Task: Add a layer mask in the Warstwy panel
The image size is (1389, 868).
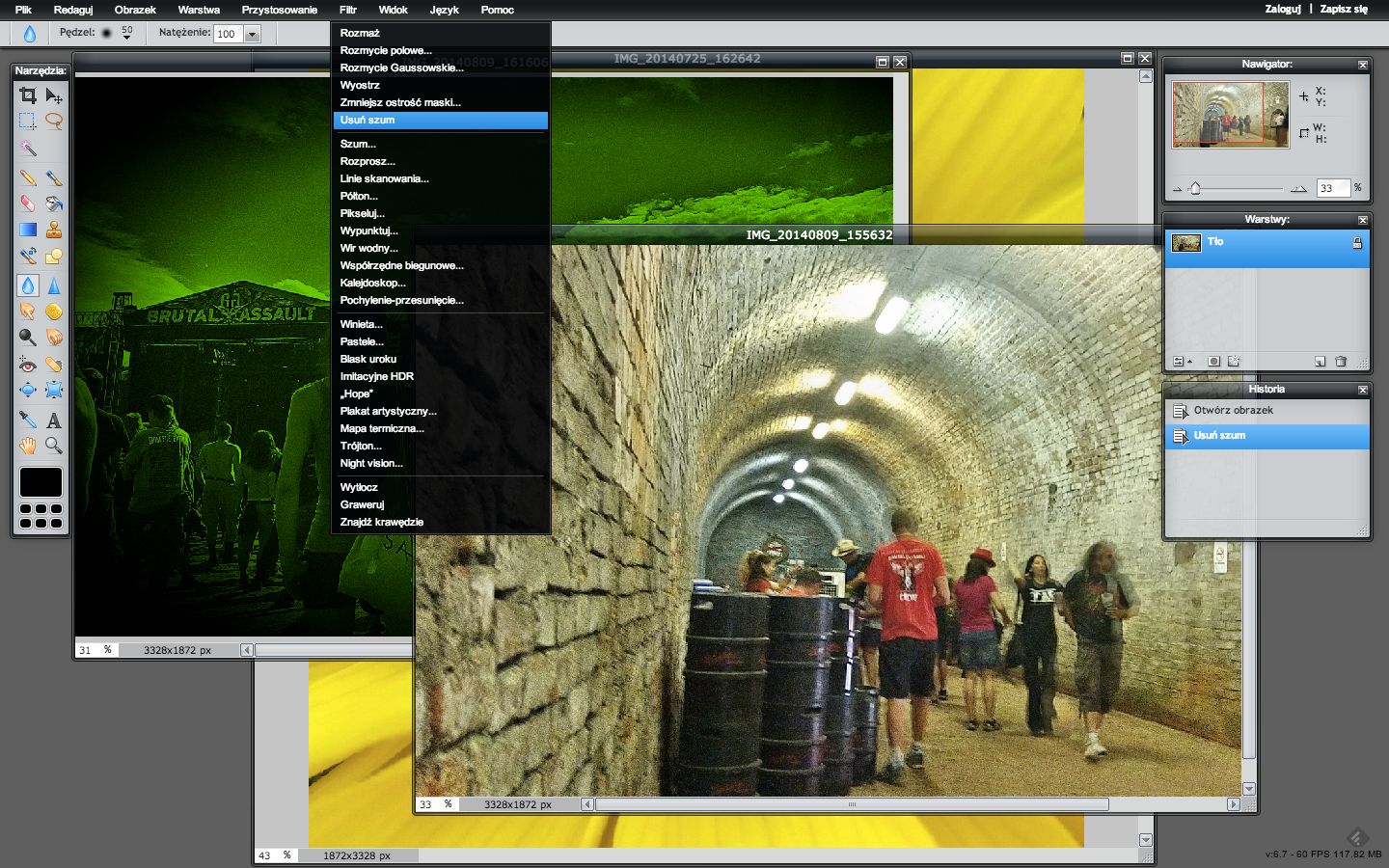Action: pos(1213,362)
